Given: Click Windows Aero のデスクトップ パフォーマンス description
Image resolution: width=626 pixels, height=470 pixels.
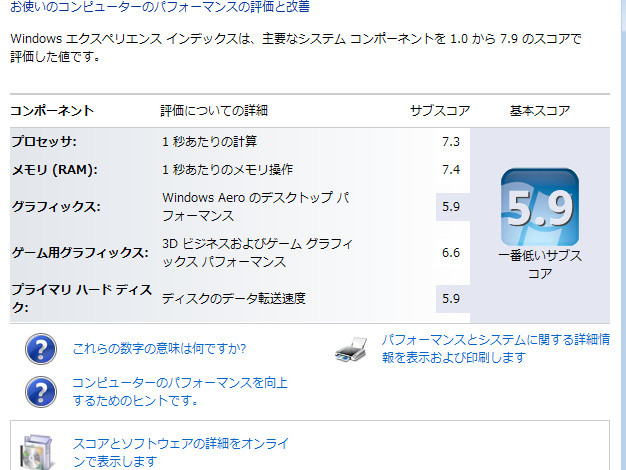Looking at the screenshot, I should pos(256,207).
